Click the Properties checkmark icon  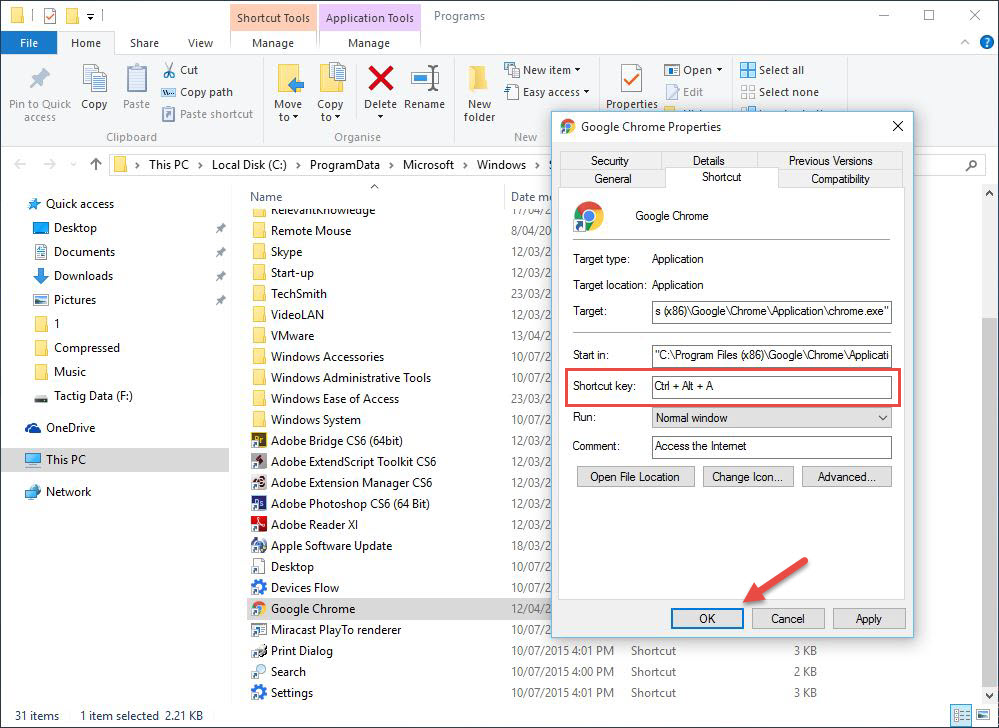coord(631,80)
